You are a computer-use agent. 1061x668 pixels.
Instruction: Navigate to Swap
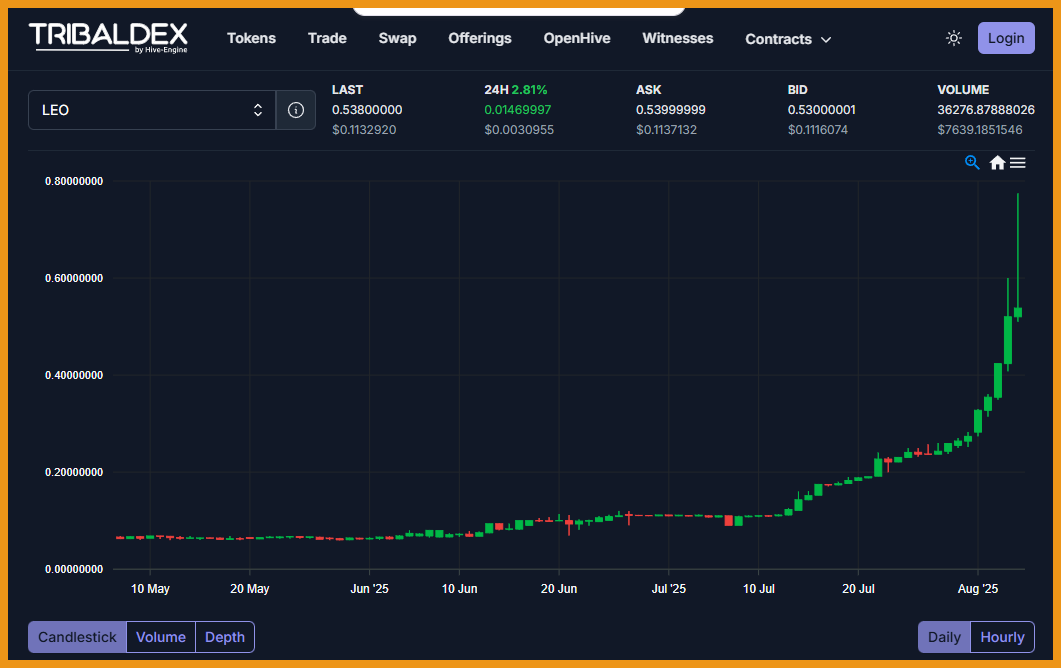pos(397,38)
